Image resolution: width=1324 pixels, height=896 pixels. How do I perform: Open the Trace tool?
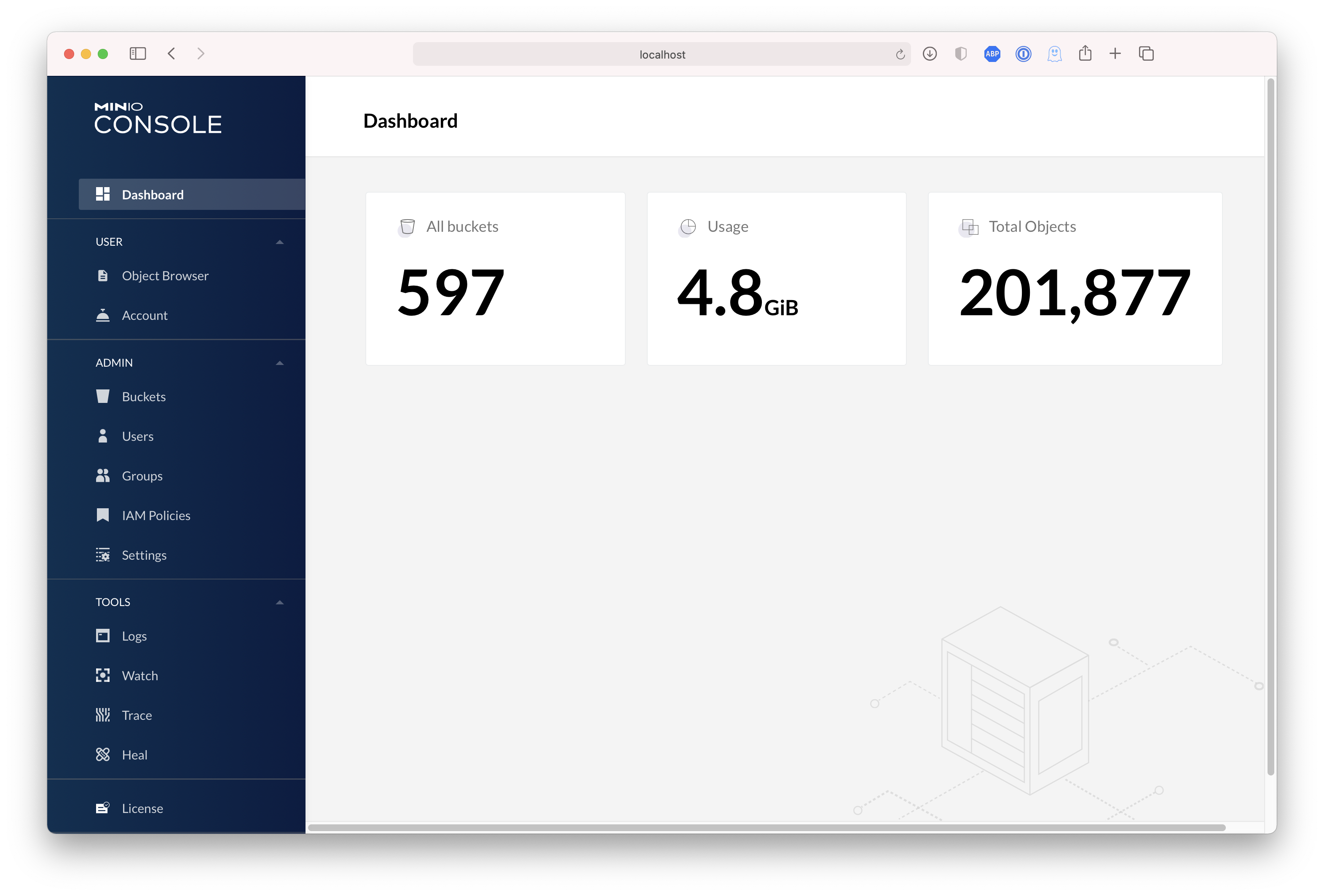pos(137,715)
